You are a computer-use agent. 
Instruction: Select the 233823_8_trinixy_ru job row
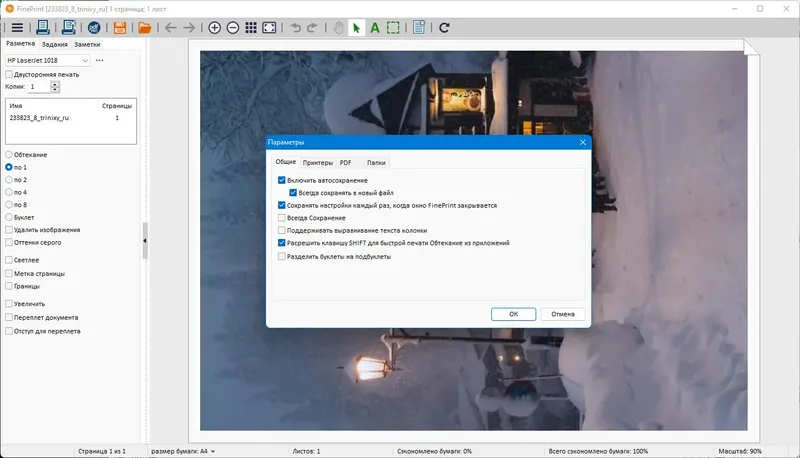coord(70,118)
